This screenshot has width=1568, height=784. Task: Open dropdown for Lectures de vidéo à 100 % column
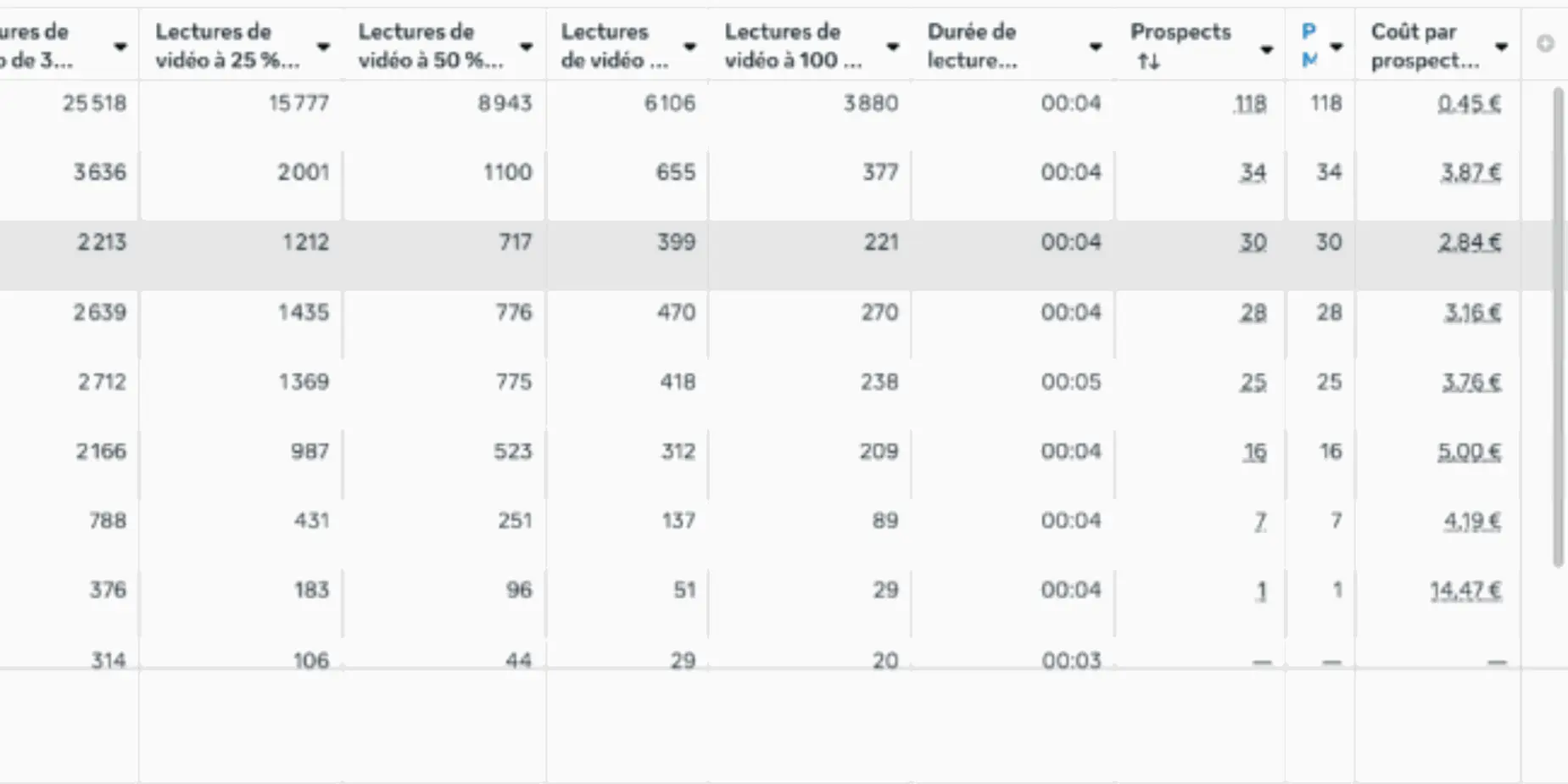point(893,47)
